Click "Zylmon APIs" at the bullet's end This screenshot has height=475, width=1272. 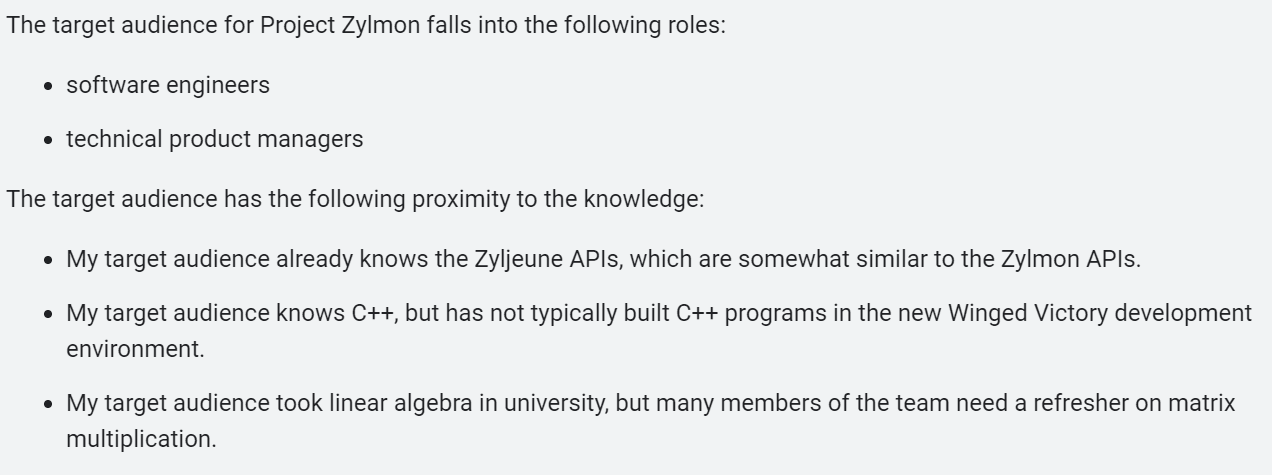(x=1069, y=259)
